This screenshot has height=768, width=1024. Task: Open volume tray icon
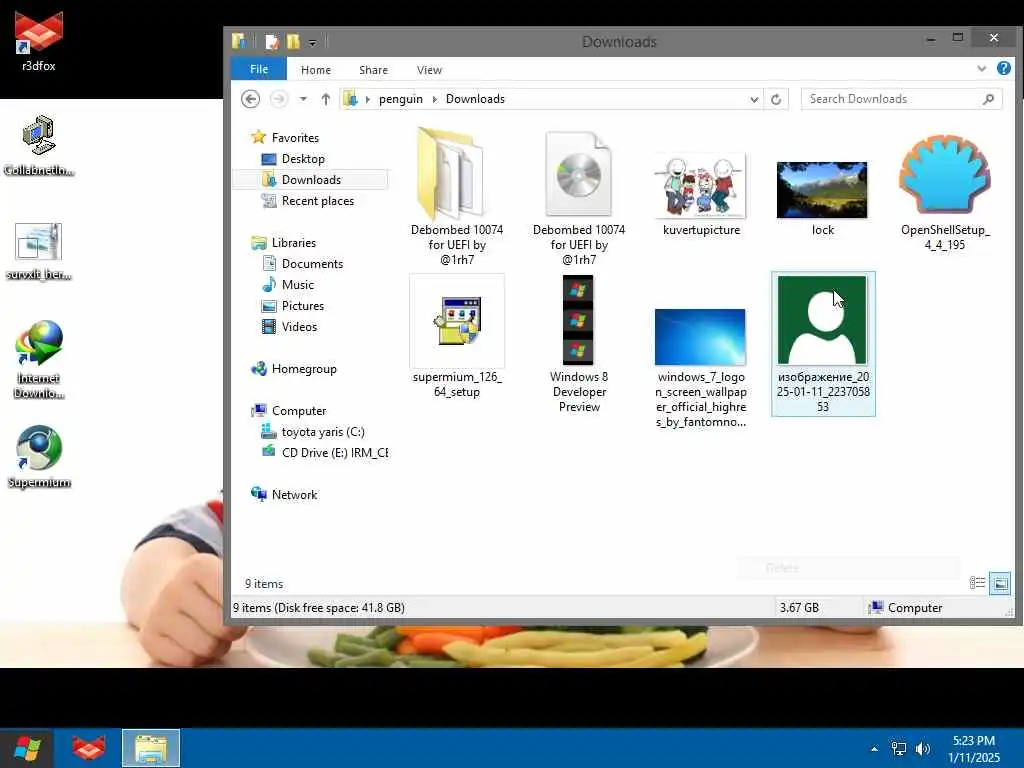(923, 749)
